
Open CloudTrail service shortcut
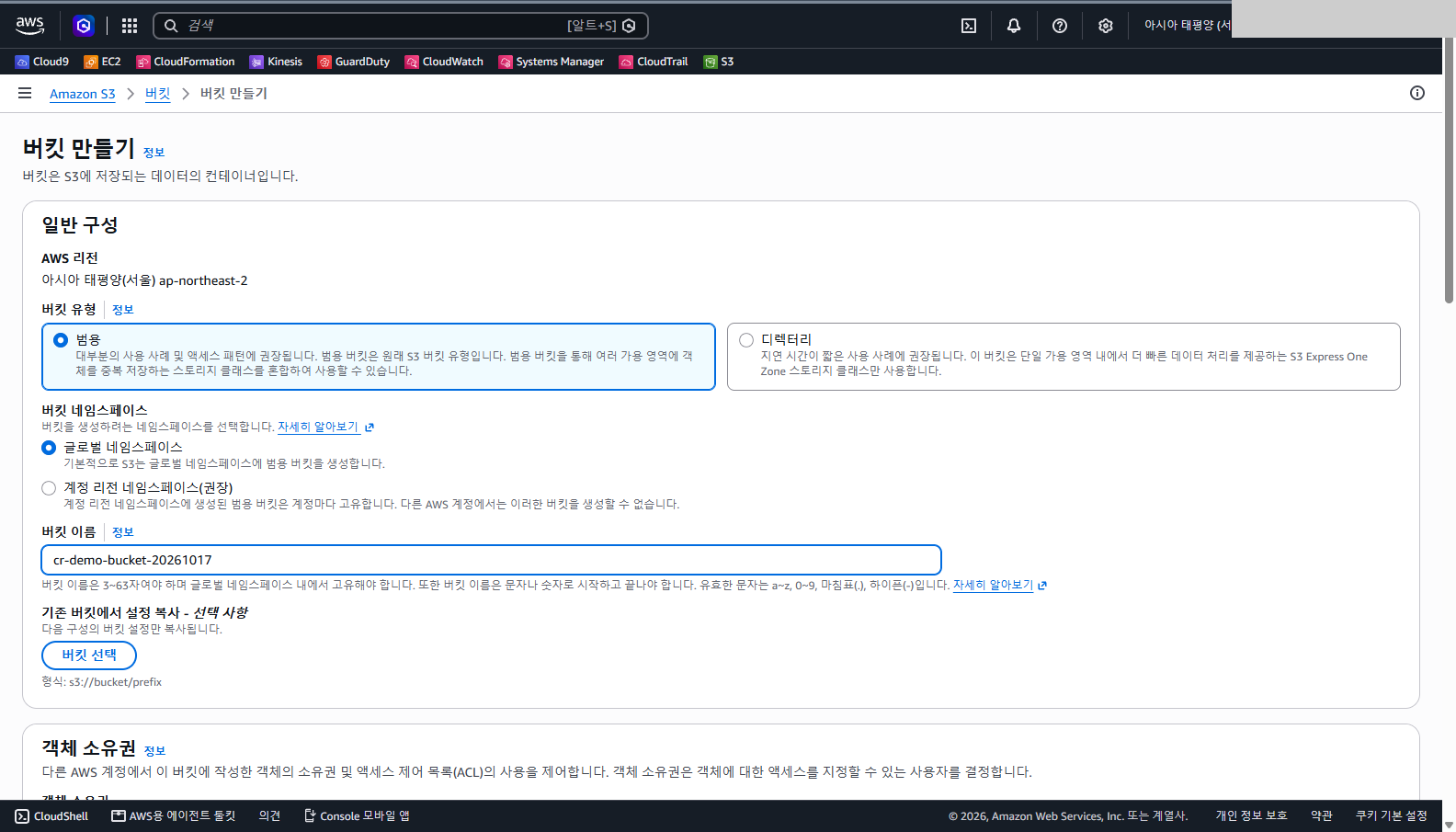click(654, 62)
